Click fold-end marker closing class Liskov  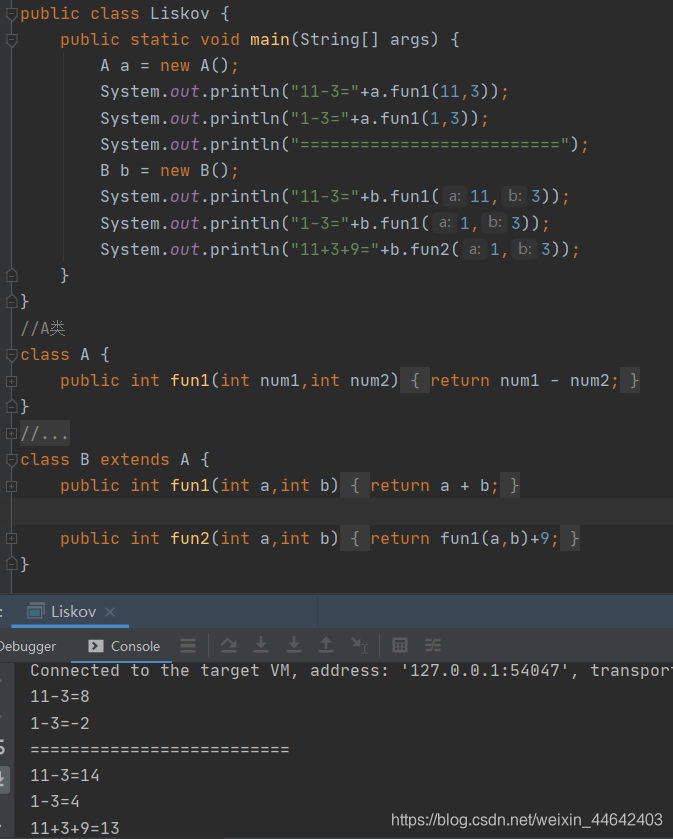click(x=11, y=302)
